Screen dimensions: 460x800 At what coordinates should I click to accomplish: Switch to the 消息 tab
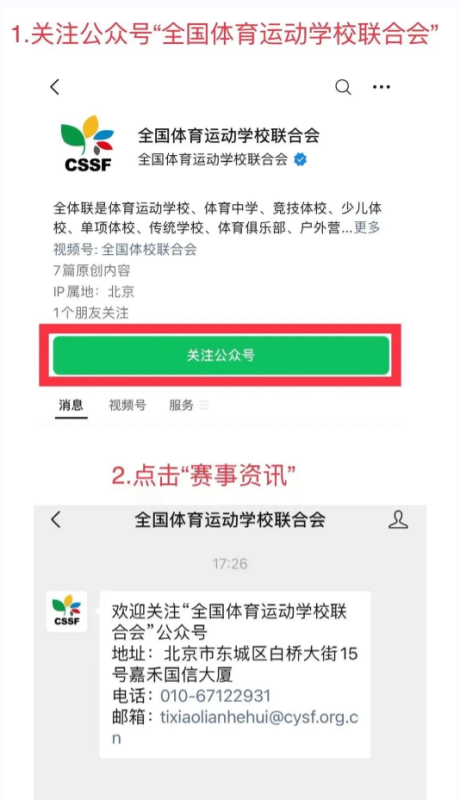[71, 405]
